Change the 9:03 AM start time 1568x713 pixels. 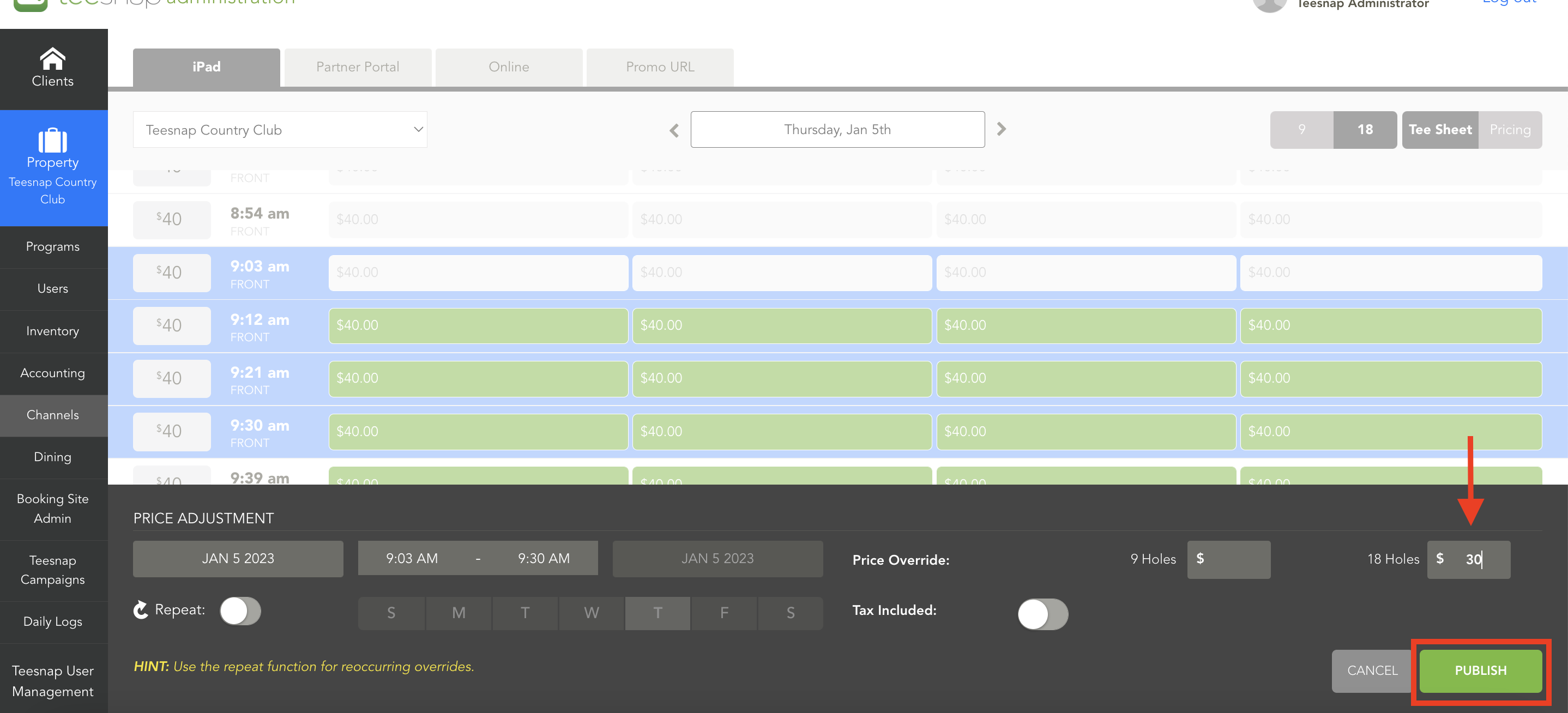tap(412, 559)
